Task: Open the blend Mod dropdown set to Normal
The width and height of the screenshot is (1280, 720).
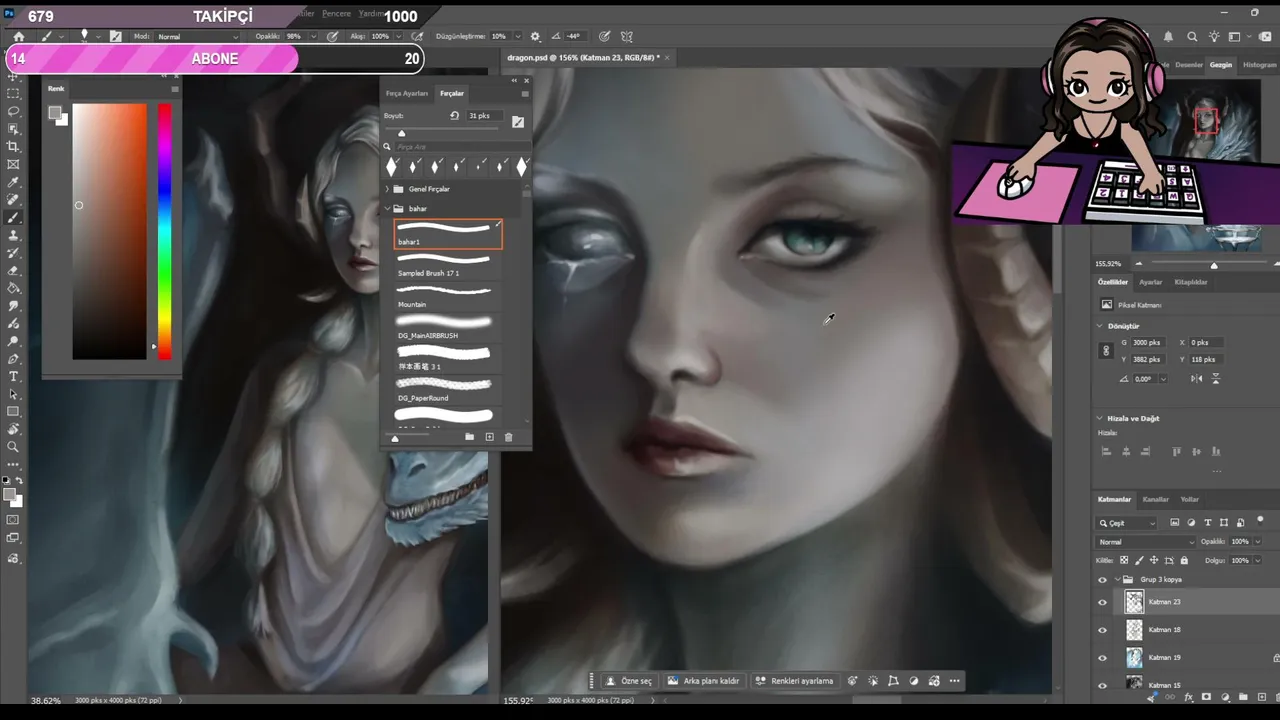Action: click(x=198, y=36)
